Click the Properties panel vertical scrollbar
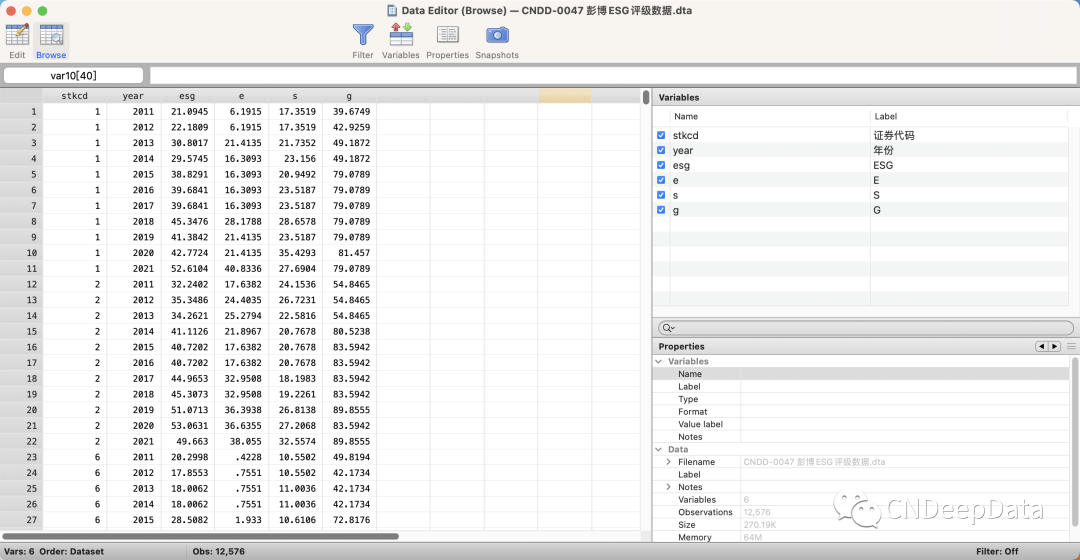This screenshot has width=1080, height=560. pyautogui.click(x=1074, y=442)
